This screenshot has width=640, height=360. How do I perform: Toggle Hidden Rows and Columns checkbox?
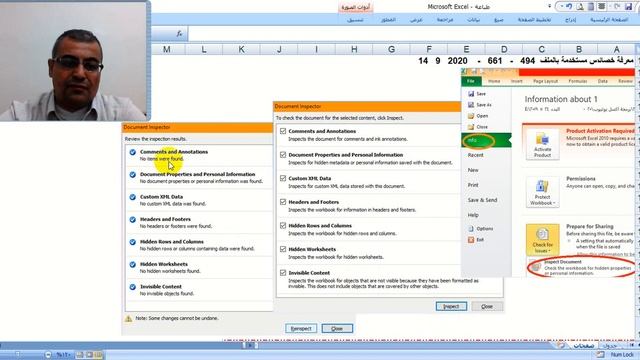pos(283,225)
